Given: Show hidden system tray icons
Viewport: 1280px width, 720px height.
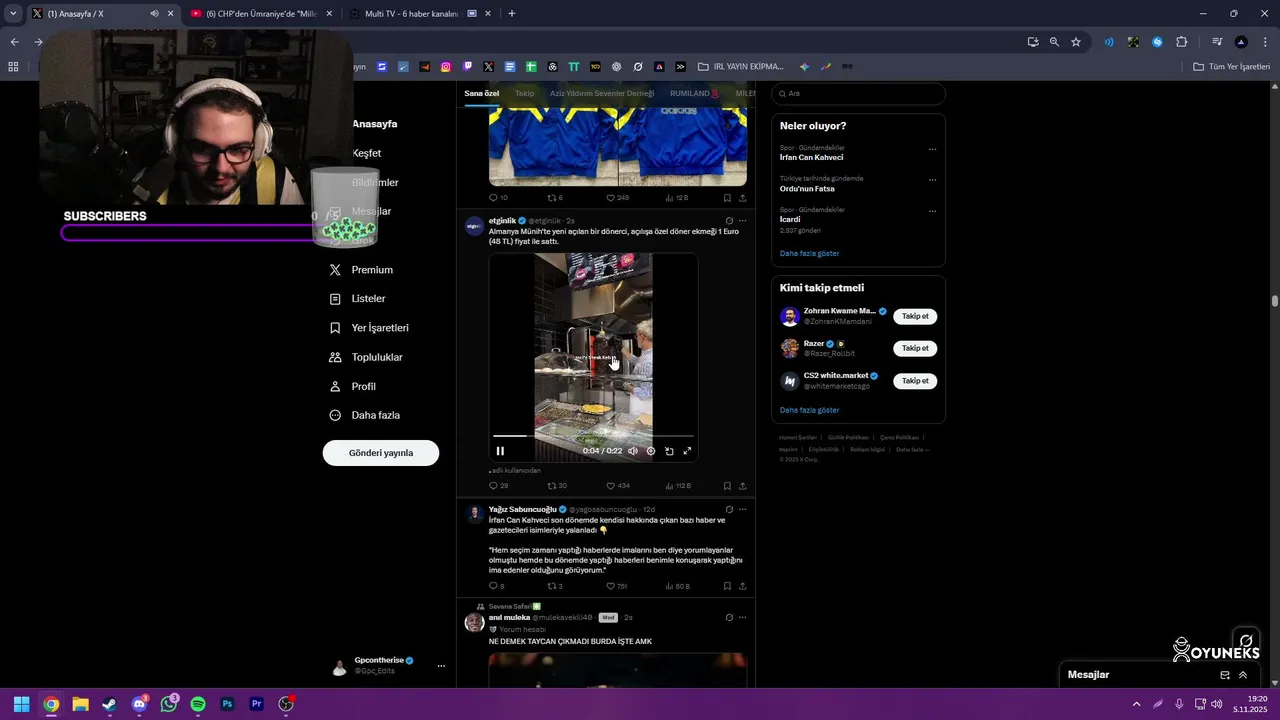Looking at the screenshot, I should 1135,704.
